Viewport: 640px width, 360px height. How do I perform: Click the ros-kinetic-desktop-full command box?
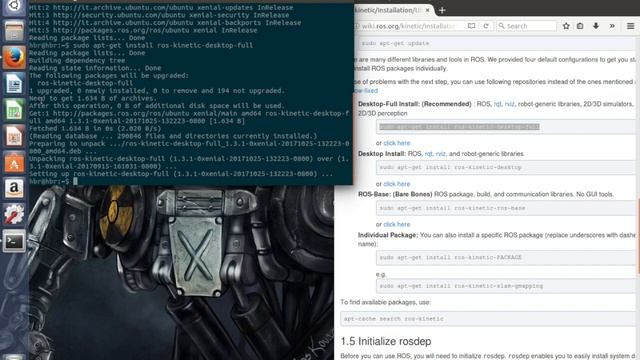pyautogui.click(x=506, y=127)
